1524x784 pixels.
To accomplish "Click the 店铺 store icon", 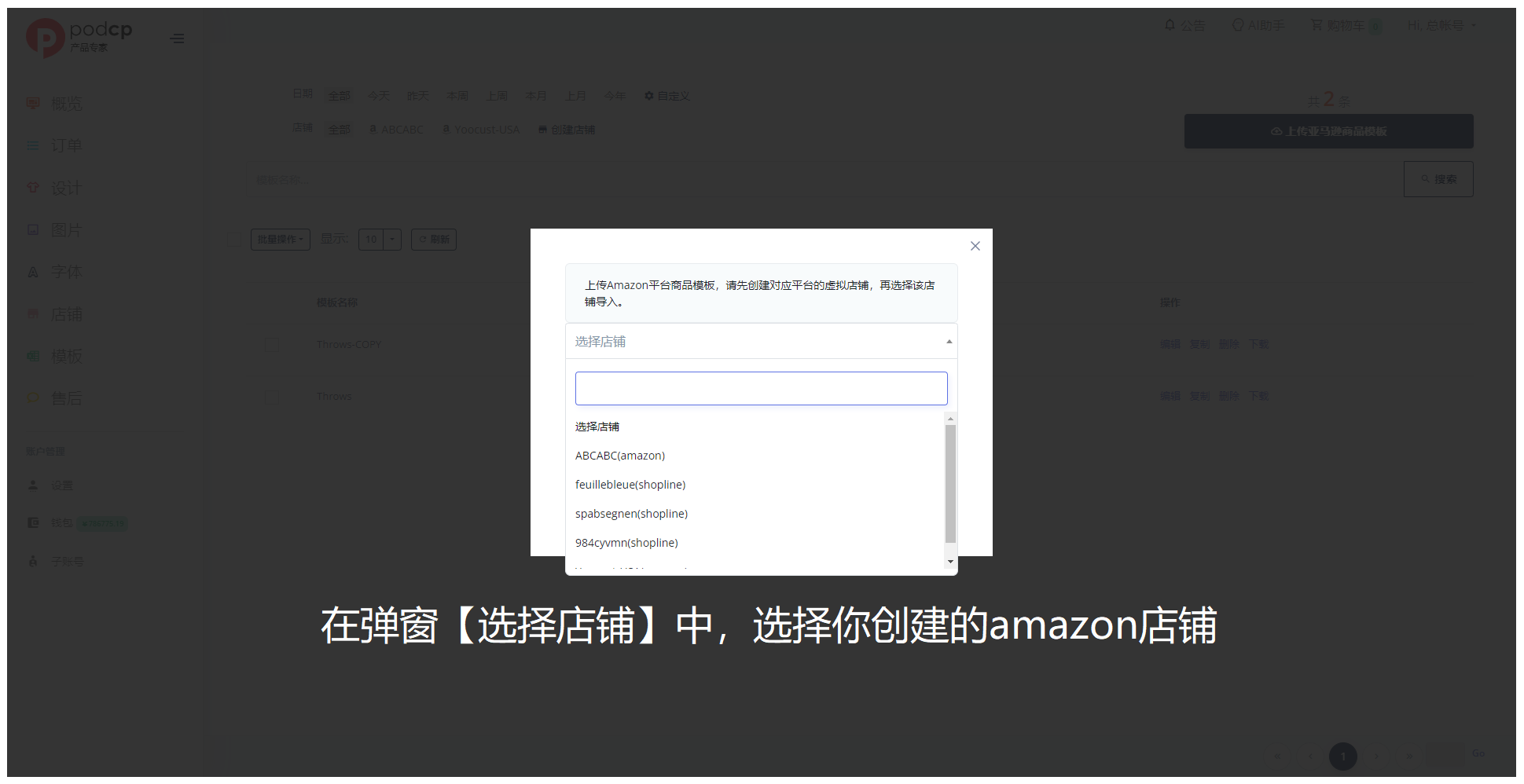I will coord(33,313).
